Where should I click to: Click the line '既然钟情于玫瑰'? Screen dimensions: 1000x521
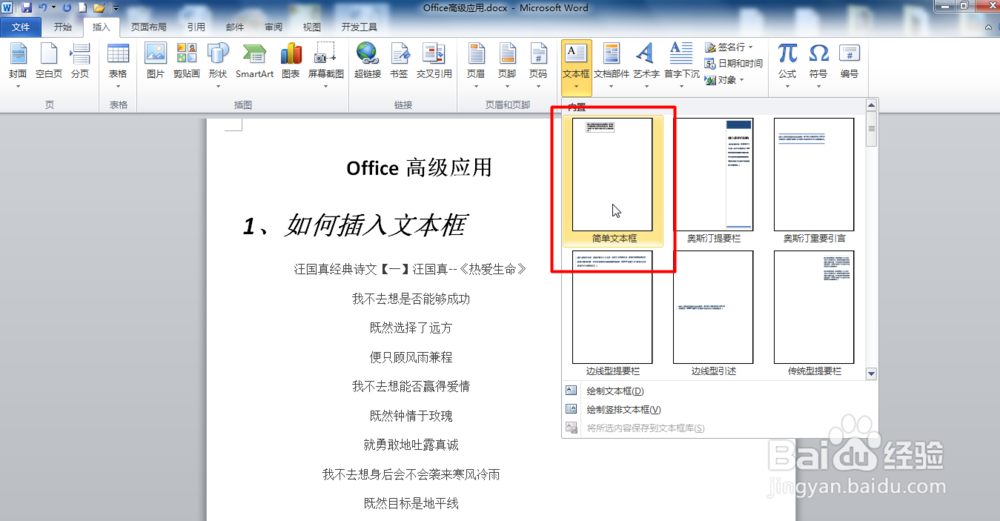pos(411,416)
